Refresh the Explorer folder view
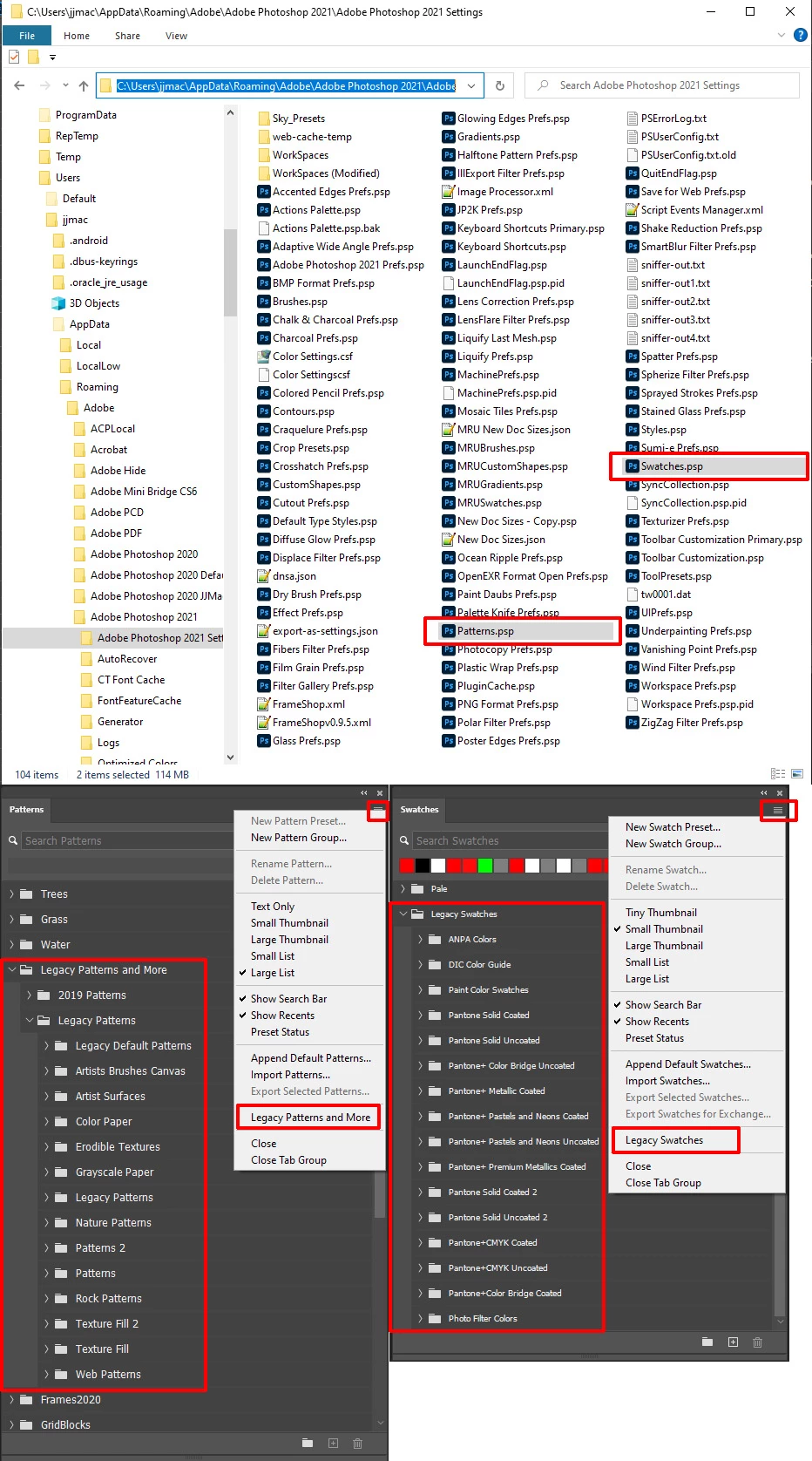812x1461 pixels. click(x=499, y=85)
